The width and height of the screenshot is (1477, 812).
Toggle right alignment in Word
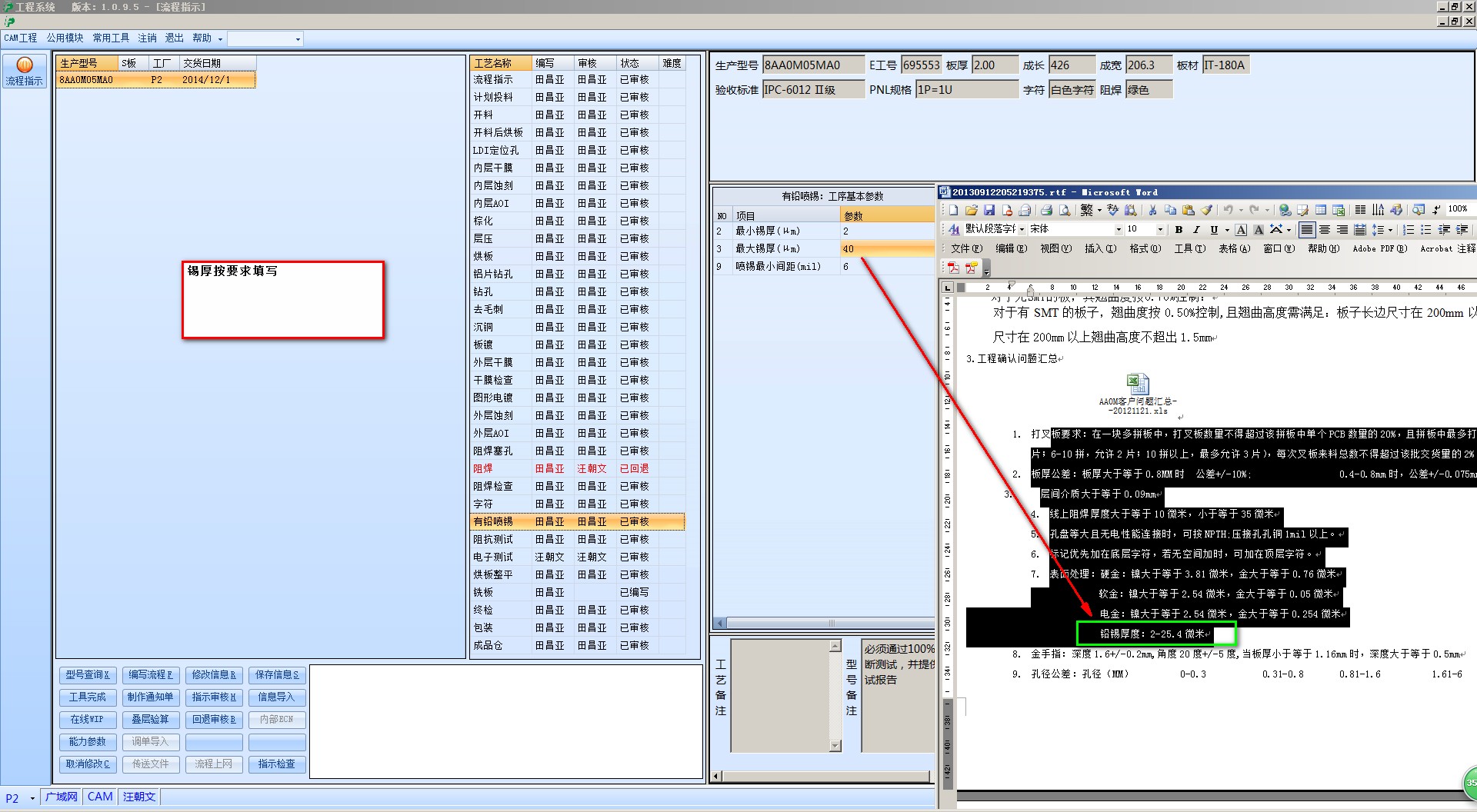pyautogui.click(x=1342, y=229)
